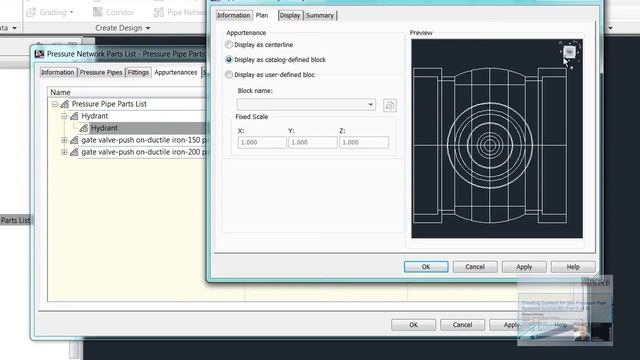Image resolution: width=640 pixels, height=360 pixels.
Task: Click Cancel in Pressure Network Parts List
Action: [462, 325]
